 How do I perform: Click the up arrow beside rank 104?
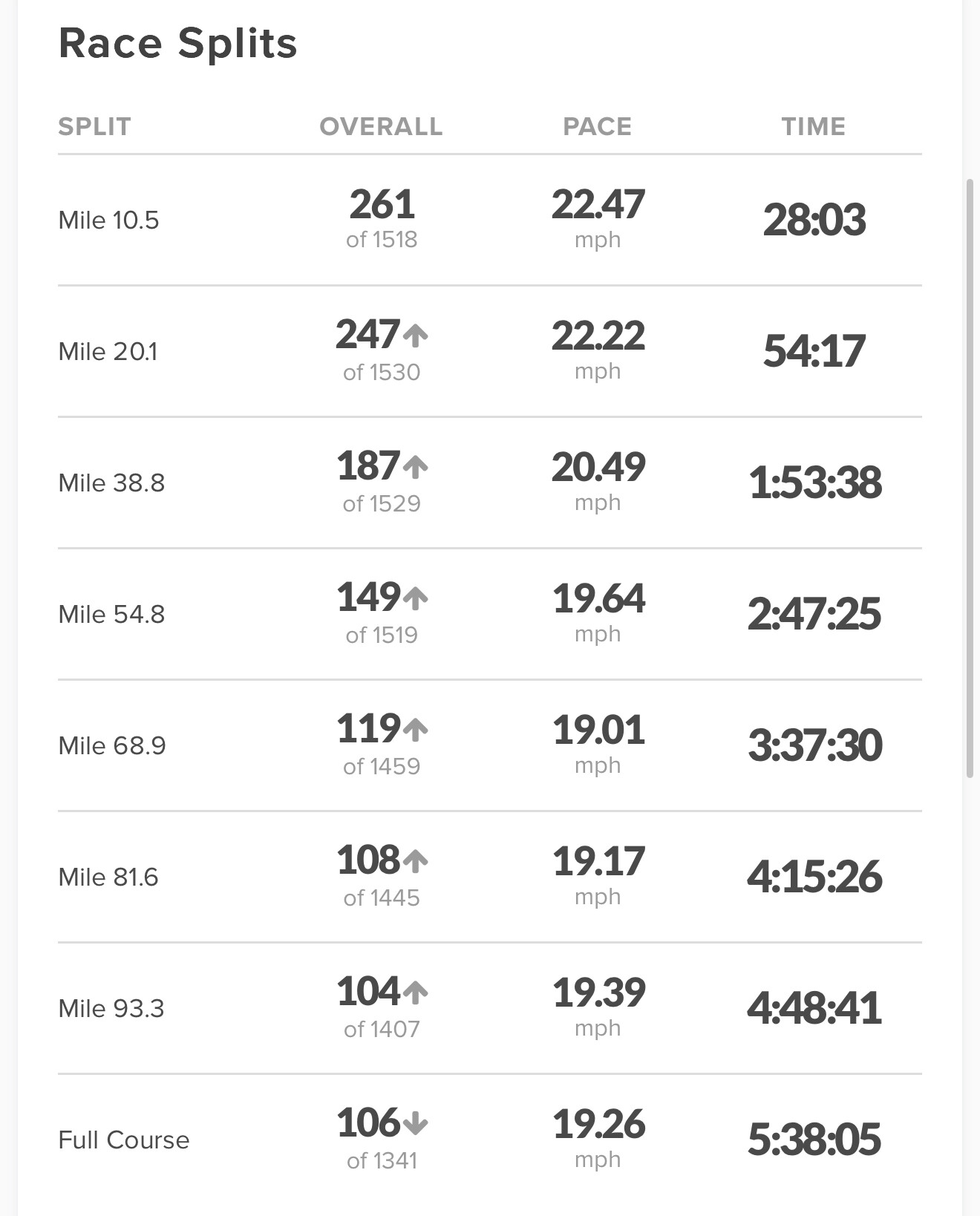click(416, 993)
